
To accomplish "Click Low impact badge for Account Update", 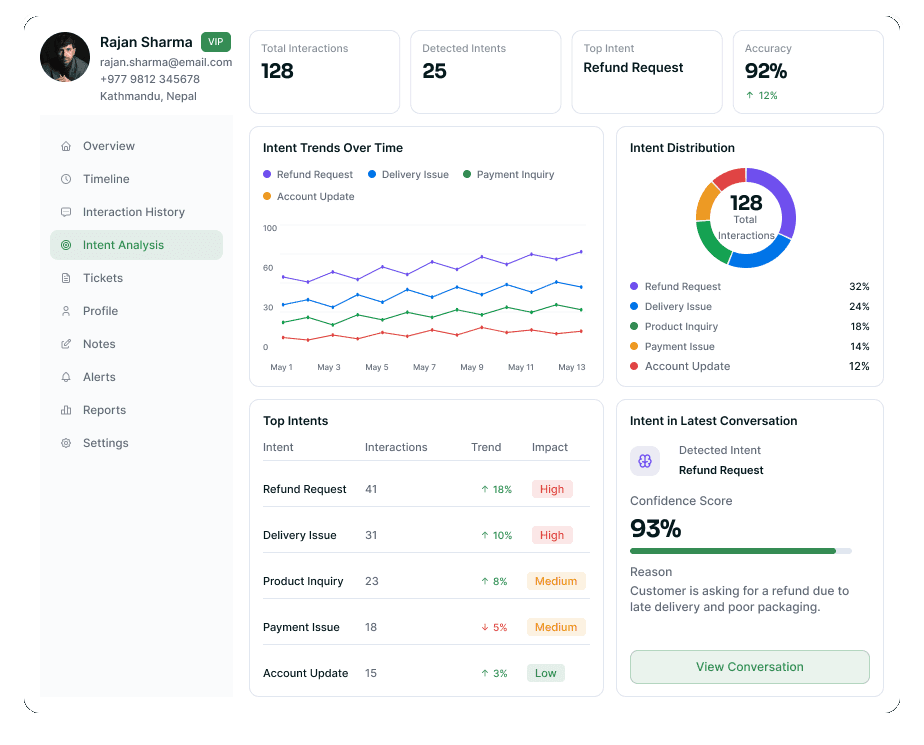I will 546,673.
